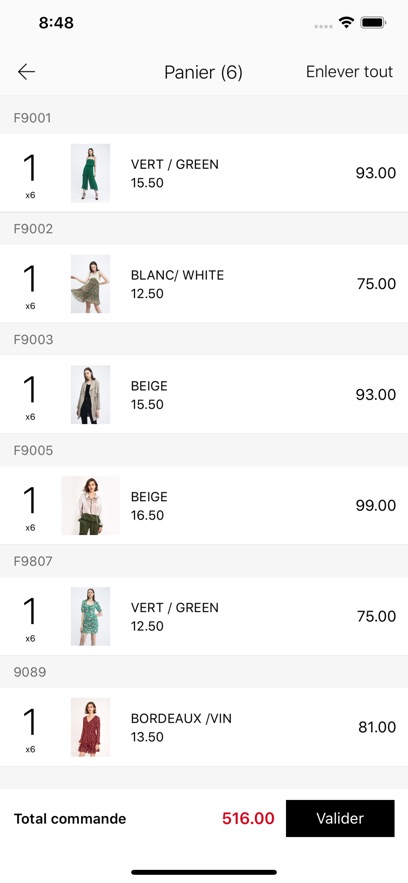Open the F9002 white dress thumbnail
The height and width of the screenshot is (883, 408).
(90, 284)
